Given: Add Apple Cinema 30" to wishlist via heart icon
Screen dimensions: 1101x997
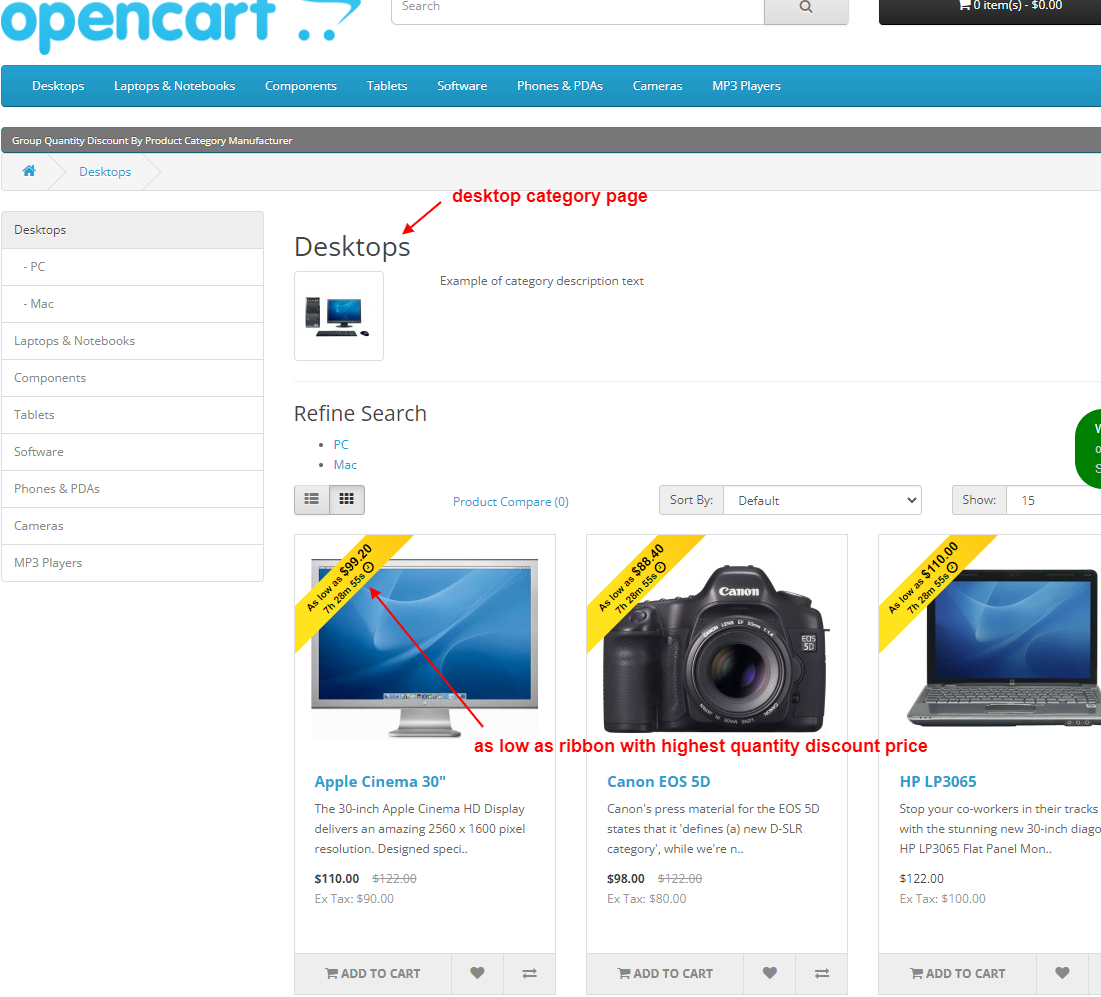Looking at the screenshot, I should (477, 973).
